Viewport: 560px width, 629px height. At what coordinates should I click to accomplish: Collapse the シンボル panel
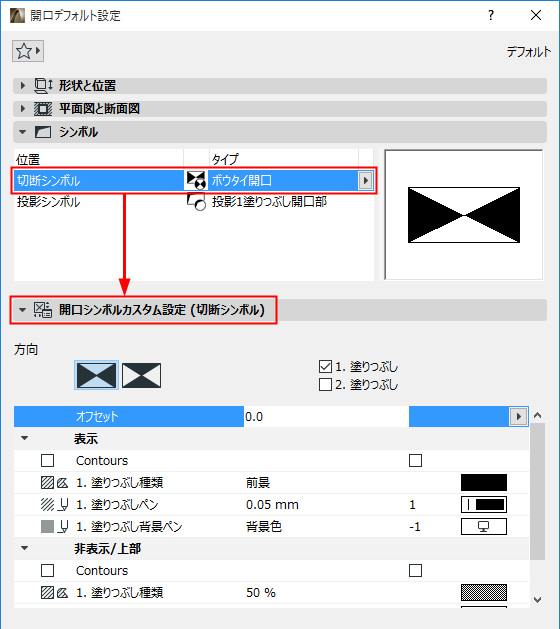22,132
